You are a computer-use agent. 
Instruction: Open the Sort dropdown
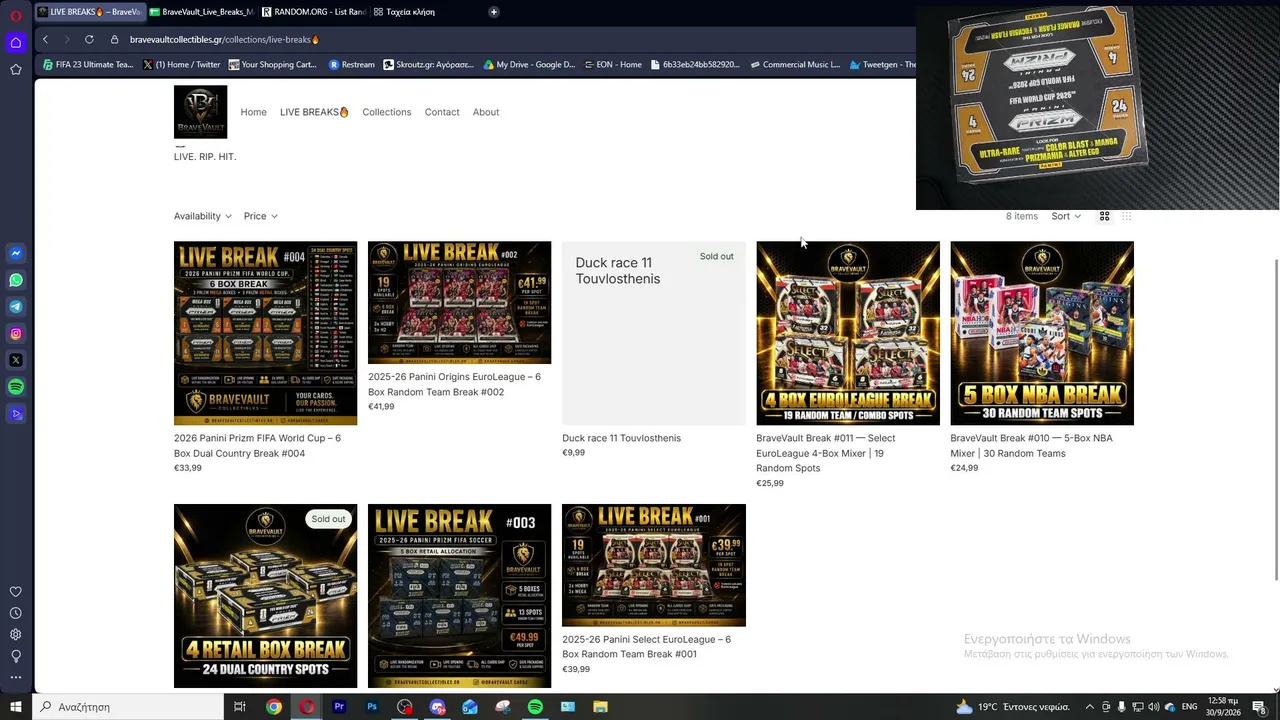(x=1066, y=216)
